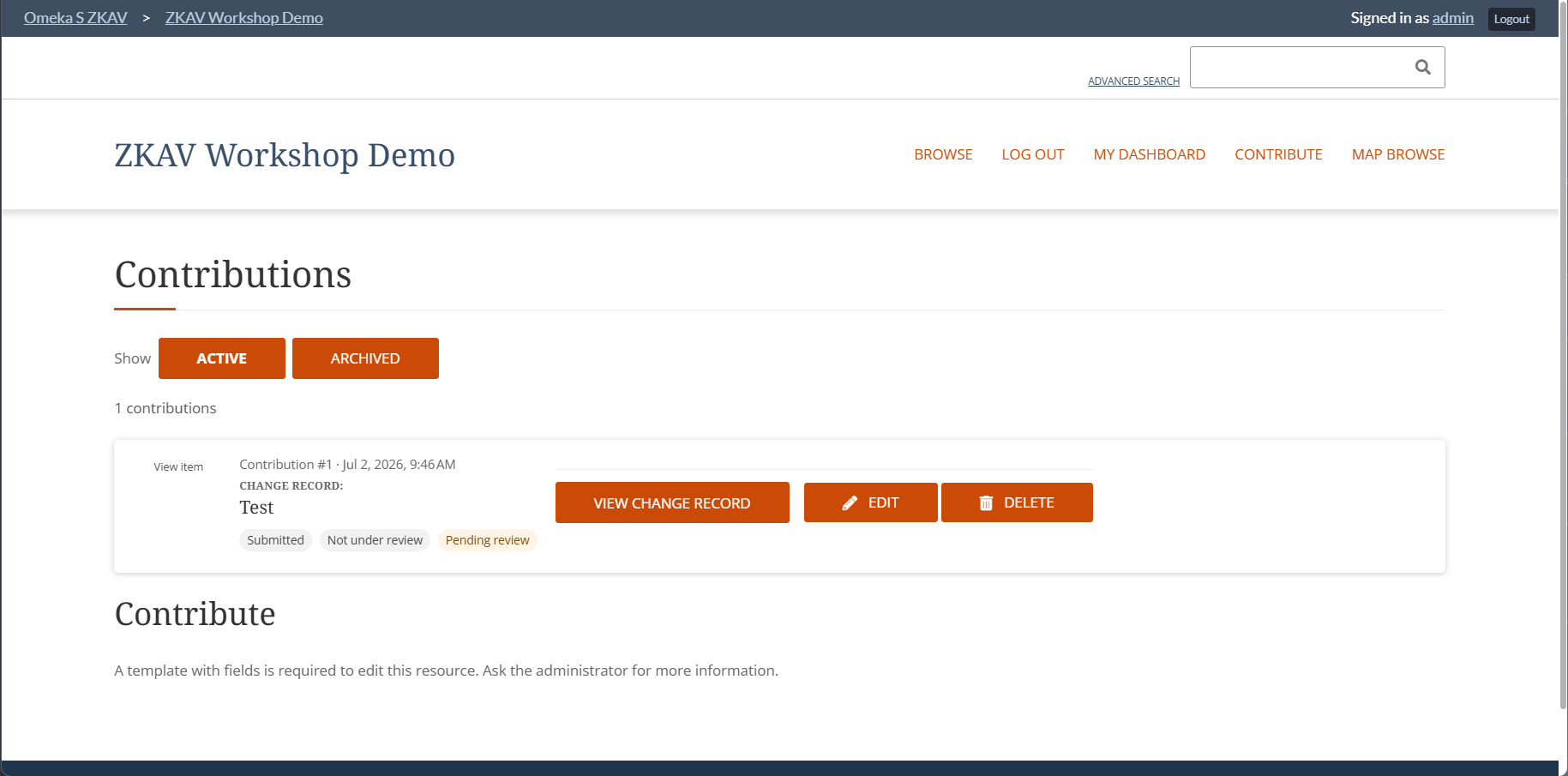Click the 1 contributions count text
Viewport: 1568px width, 776px height.
(165, 408)
